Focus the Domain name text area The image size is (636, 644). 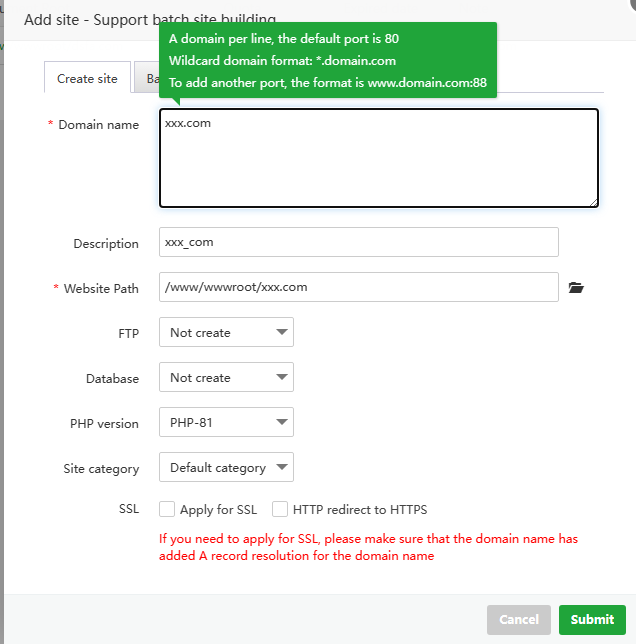pos(379,158)
